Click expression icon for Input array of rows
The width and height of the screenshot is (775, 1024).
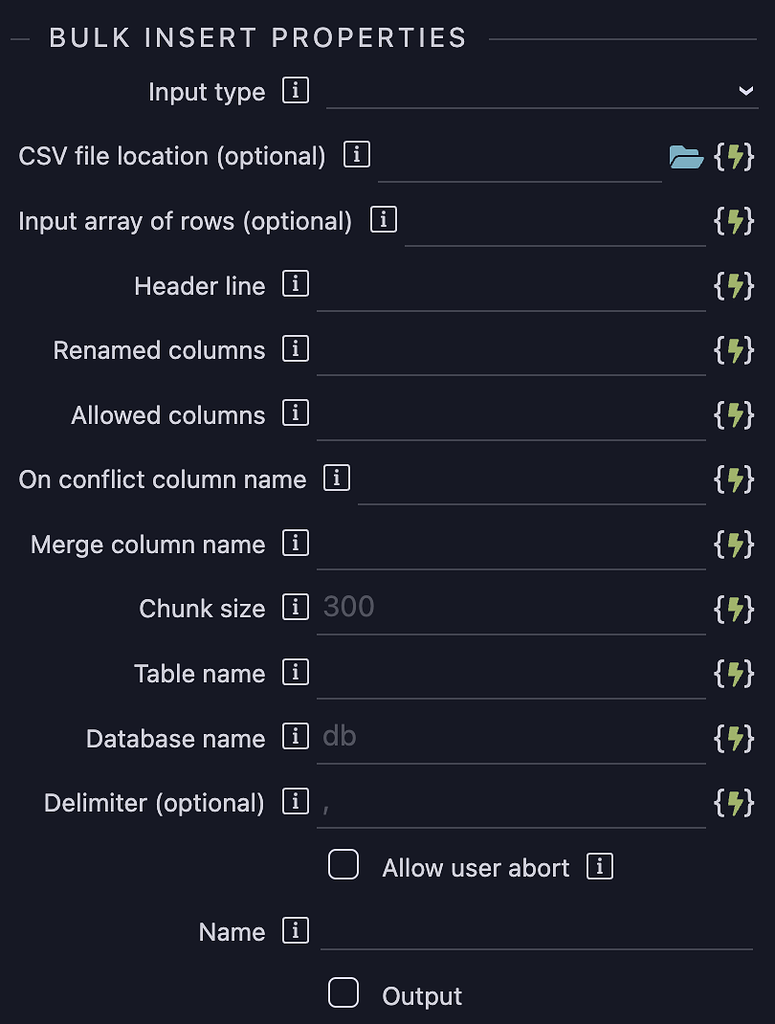[734, 221]
